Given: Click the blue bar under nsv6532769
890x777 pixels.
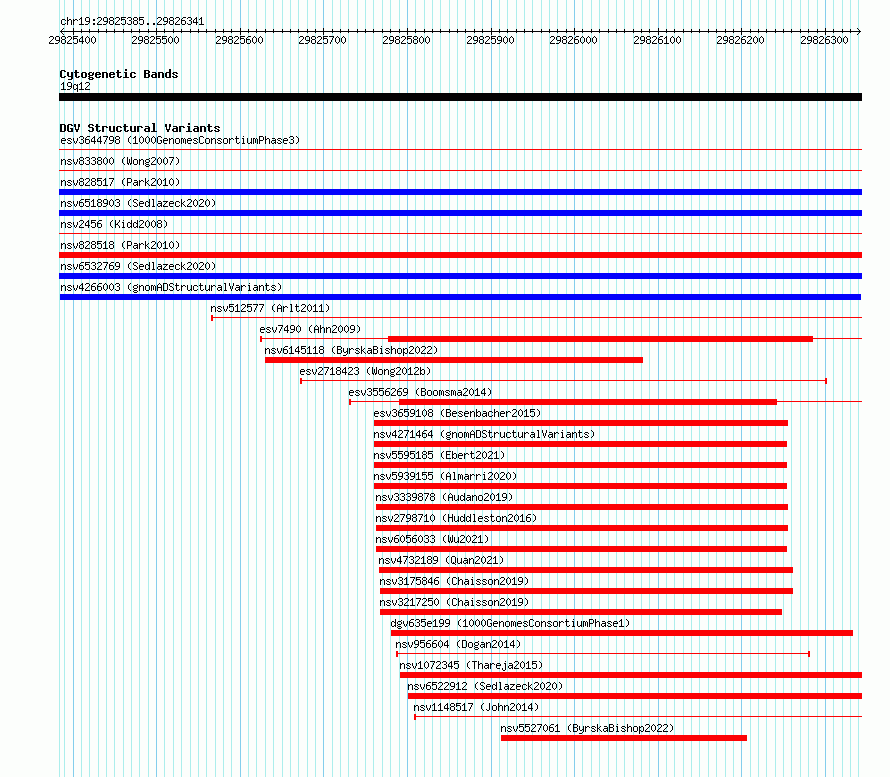Looking at the screenshot, I should [x=460, y=276].
